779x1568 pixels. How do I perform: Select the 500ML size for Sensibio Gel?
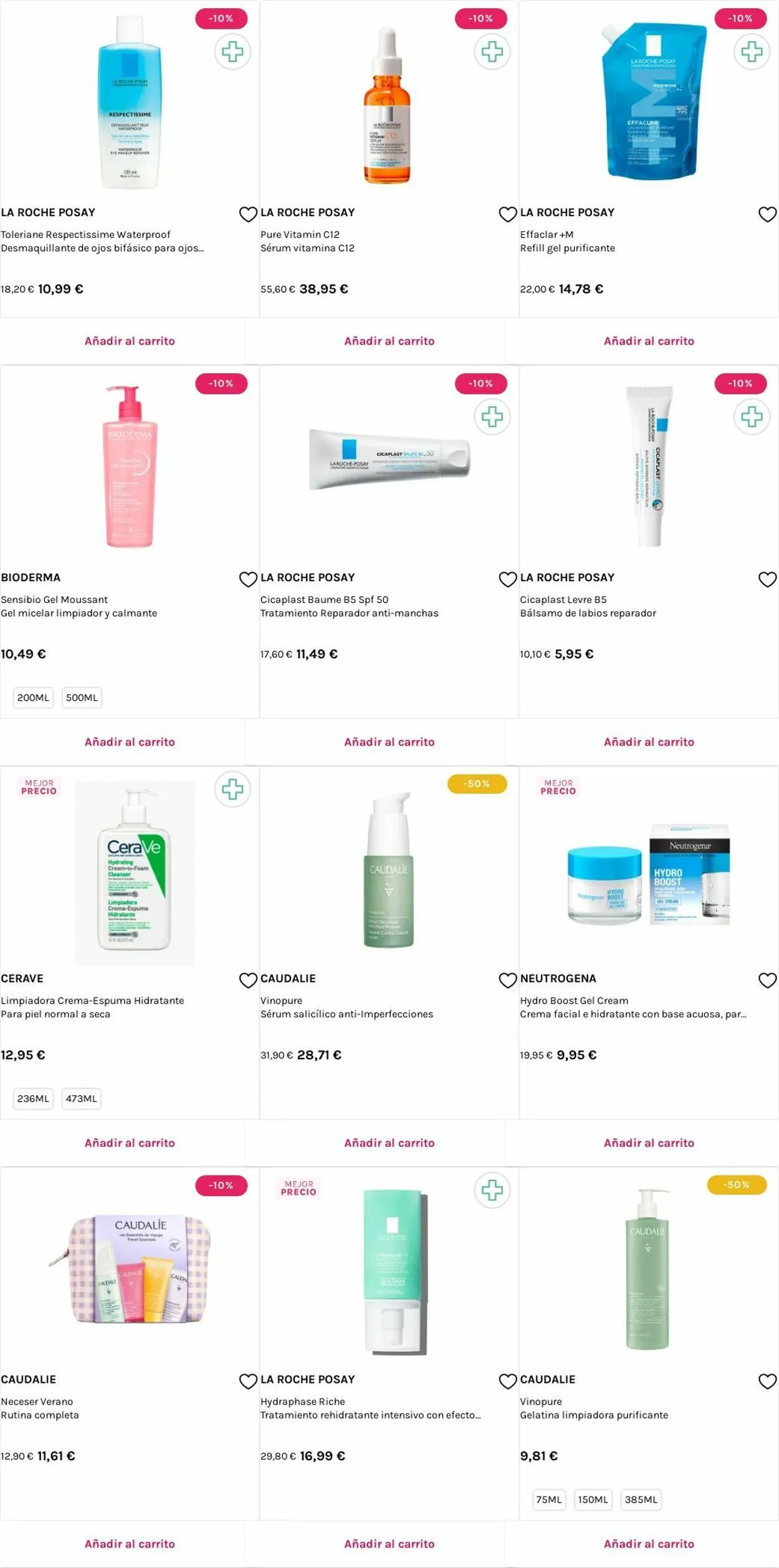click(82, 698)
